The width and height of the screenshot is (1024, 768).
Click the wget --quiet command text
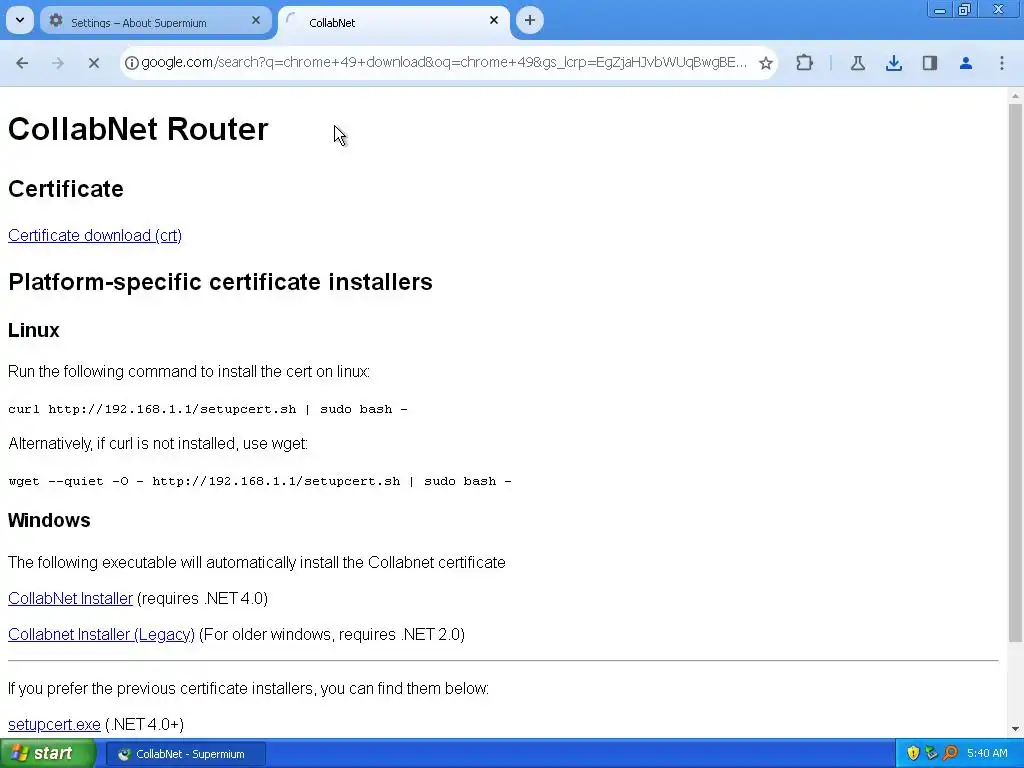coord(260,481)
